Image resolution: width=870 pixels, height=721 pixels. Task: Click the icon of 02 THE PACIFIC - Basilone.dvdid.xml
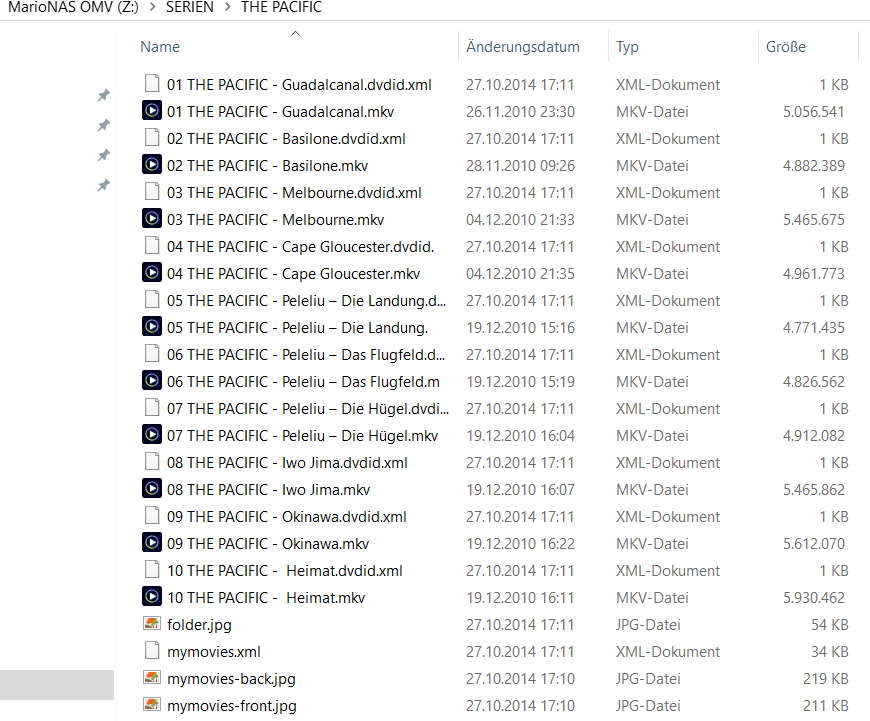tap(151, 137)
